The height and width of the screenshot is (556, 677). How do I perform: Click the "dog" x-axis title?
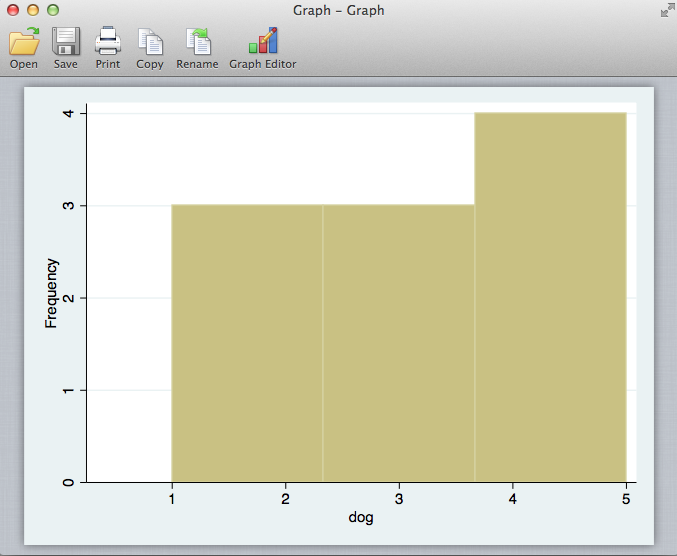click(x=360, y=518)
